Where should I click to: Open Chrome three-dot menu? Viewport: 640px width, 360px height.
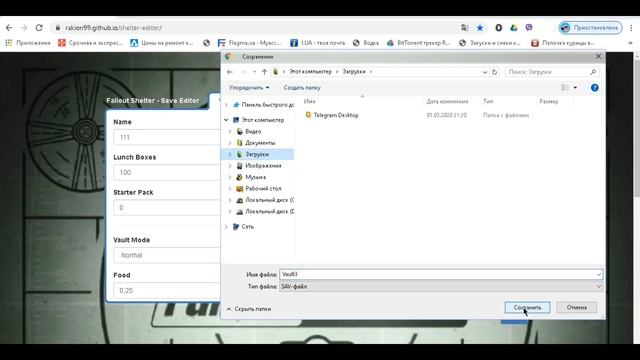coord(631,28)
